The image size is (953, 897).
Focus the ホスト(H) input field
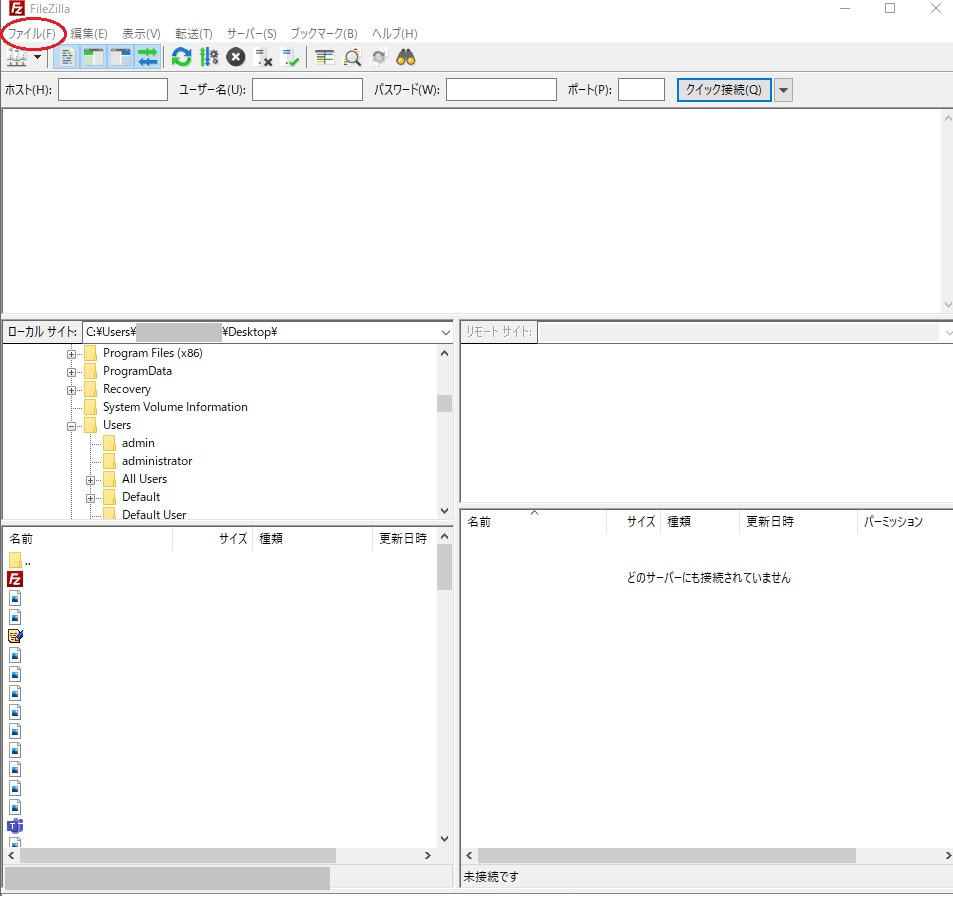tap(113, 89)
